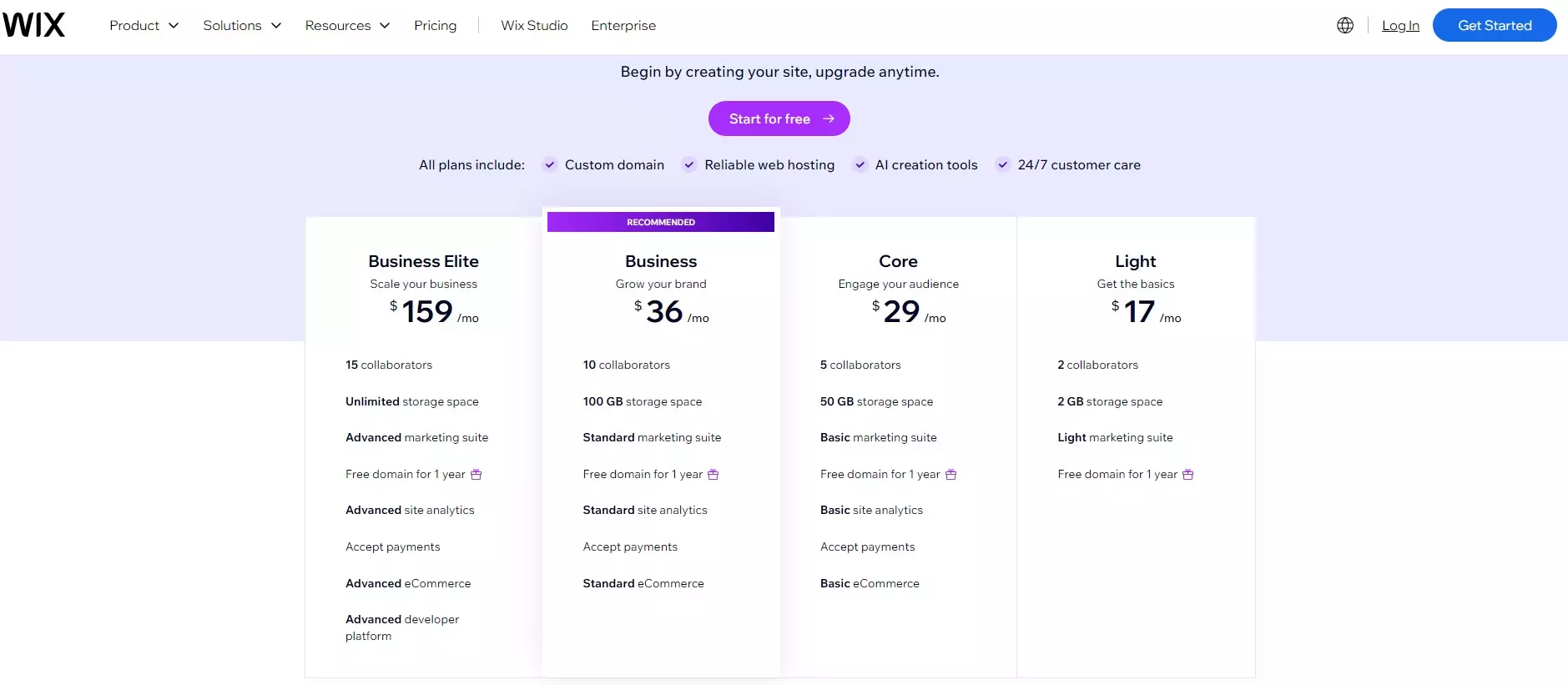Select the Recommended Business plan banner
Viewport: 1568px width, 685px height.
[x=660, y=222]
